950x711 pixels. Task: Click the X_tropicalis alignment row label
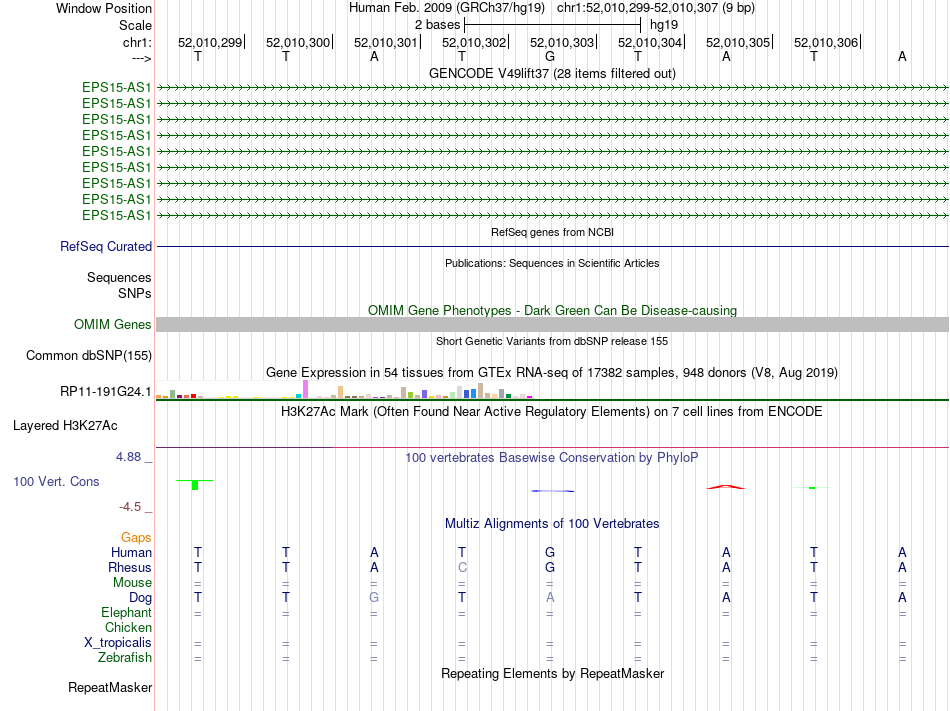tap(118, 643)
